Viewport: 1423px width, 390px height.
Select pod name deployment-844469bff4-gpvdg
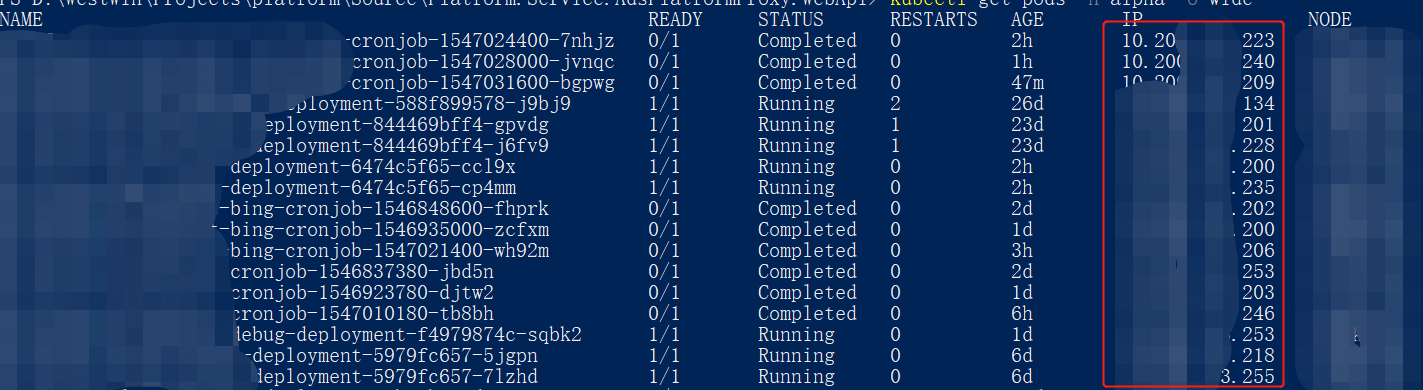tap(403, 125)
